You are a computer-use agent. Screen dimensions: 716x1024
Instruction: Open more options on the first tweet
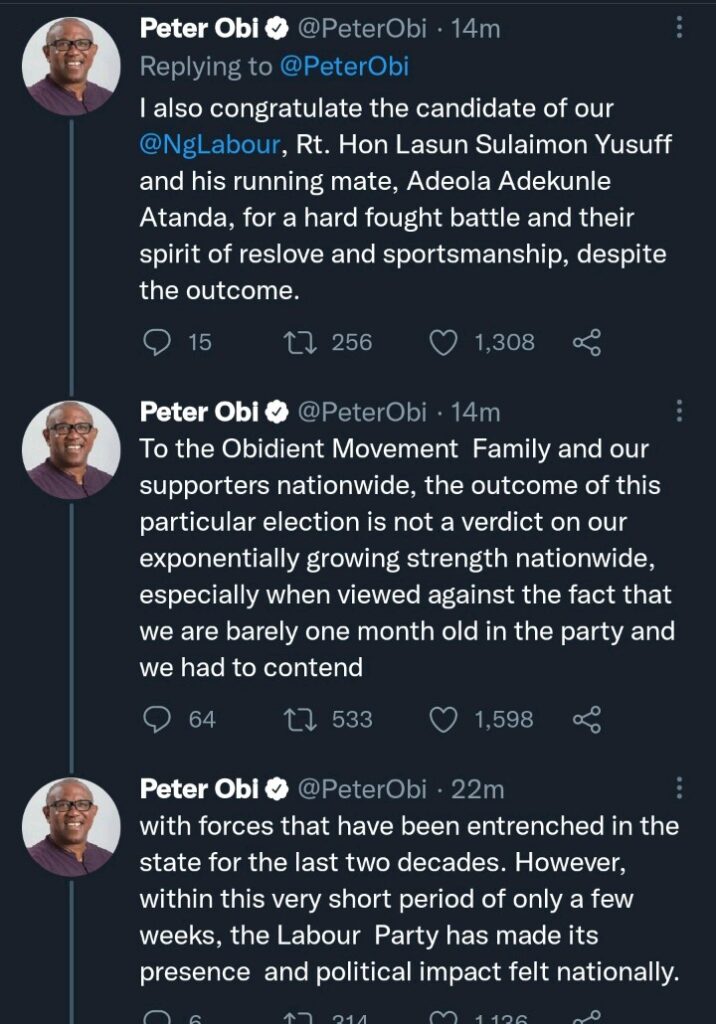(680, 28)
